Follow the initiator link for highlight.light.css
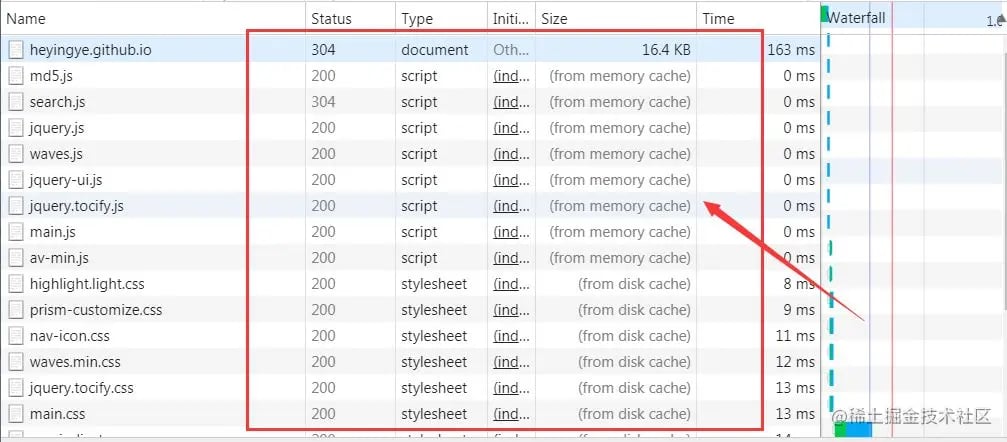Screen dimensions: 1007x442 click(511, 284)
